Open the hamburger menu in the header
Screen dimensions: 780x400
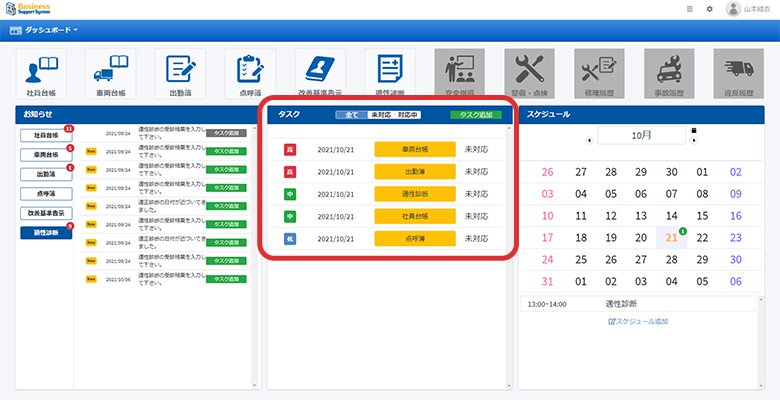click(x=690, y=9)
